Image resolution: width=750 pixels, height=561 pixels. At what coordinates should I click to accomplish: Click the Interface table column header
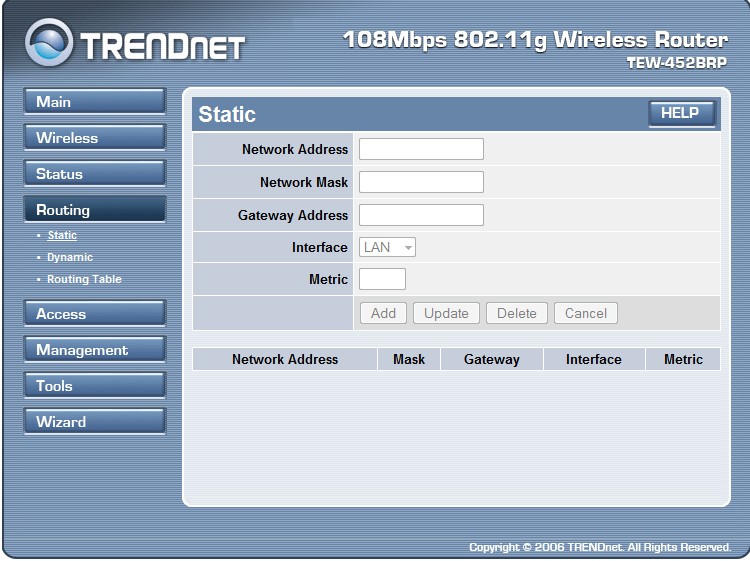point(594,359)
